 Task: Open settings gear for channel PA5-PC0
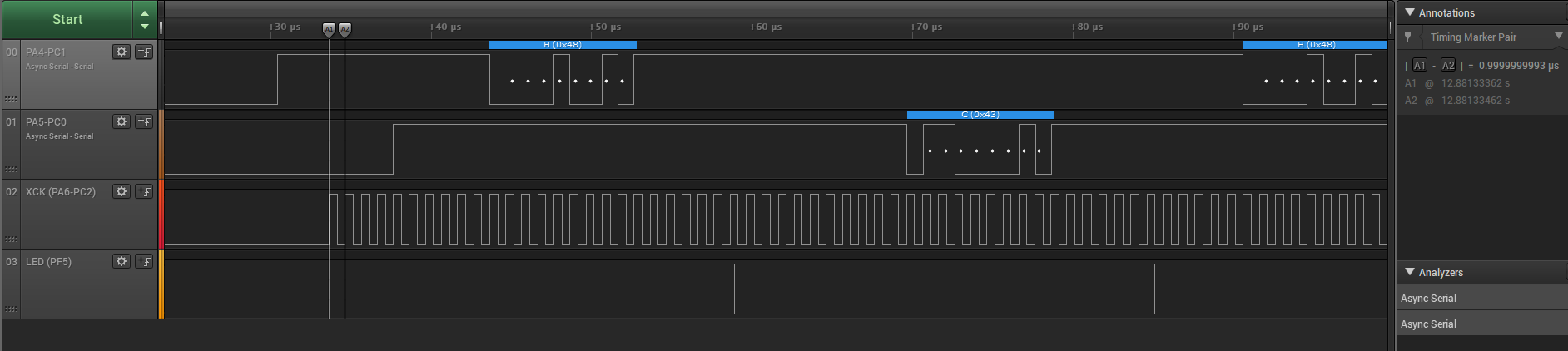pyautogui.click(x=122, y=121)
